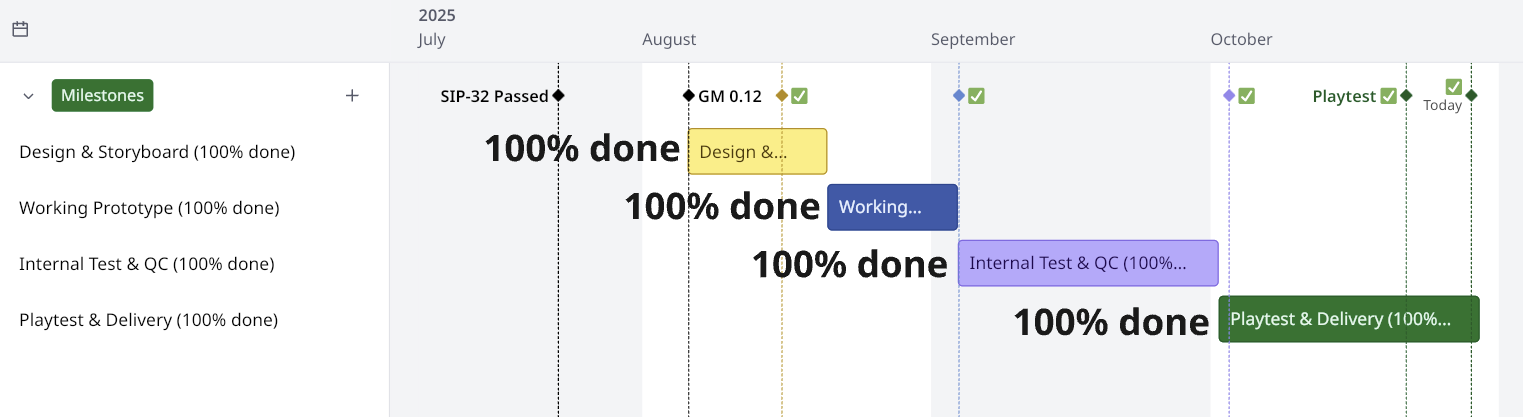The width and height of the screenshot is (1523, 417).
Task: Click the gold diamond milestone in August
Action: 782,96
